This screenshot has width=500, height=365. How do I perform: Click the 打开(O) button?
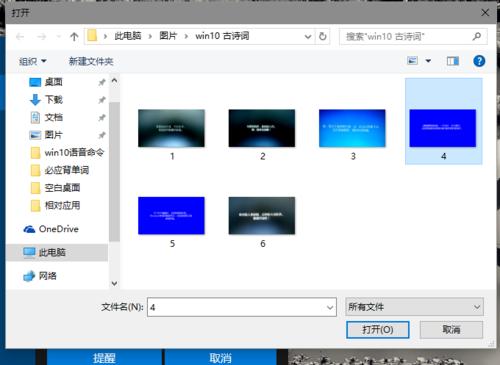click(x=378, y=330)
